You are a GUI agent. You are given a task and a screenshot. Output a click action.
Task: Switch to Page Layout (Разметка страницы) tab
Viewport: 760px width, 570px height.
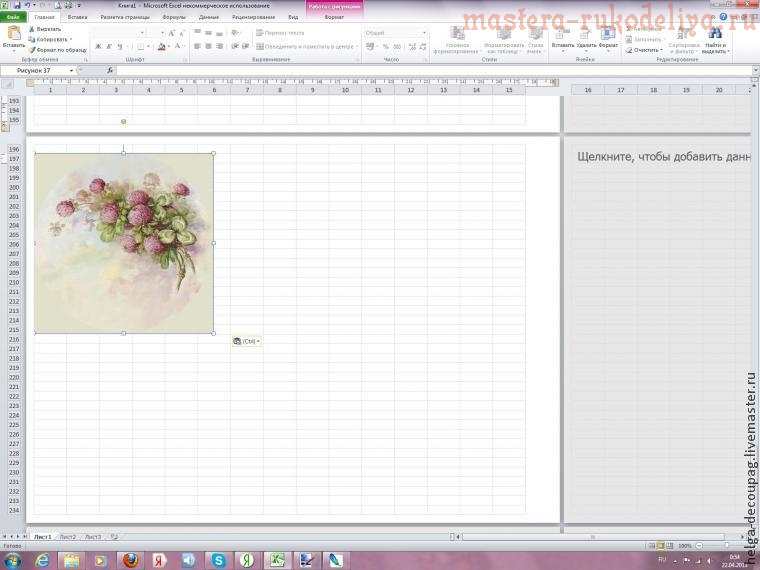tap(125, 17)
